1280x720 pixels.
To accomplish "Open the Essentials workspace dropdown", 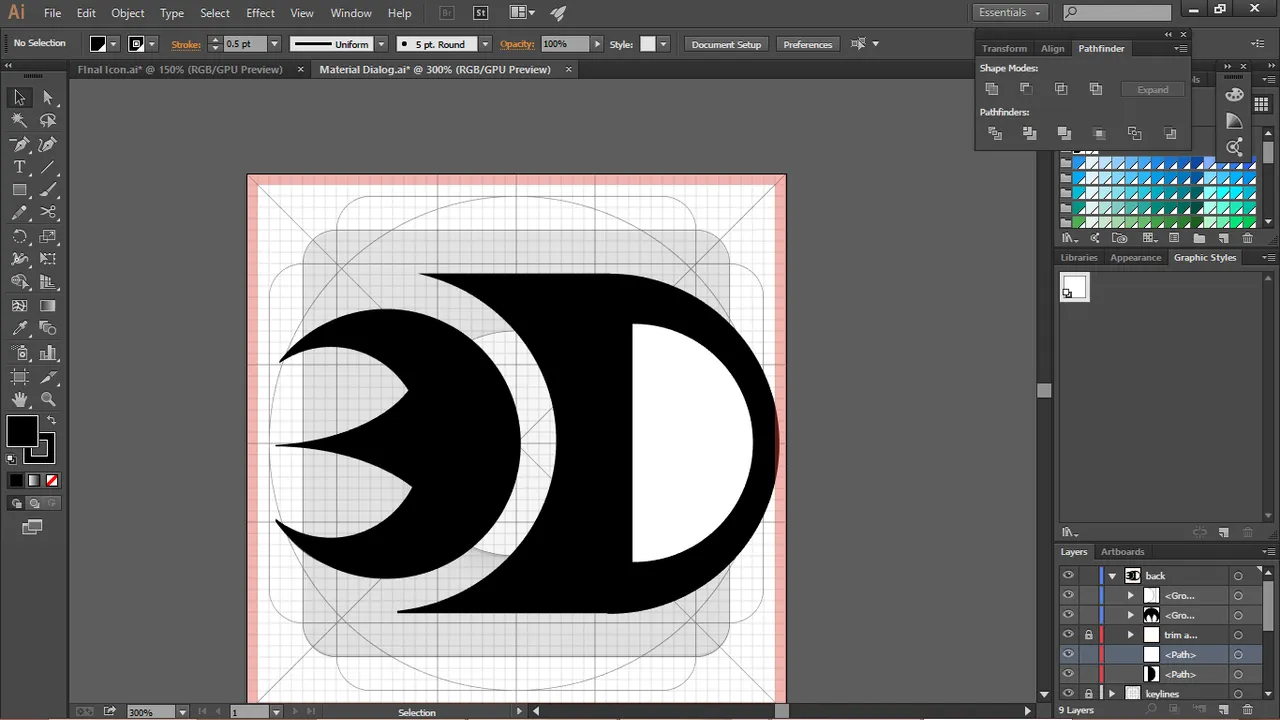I will coord(1009,12).
